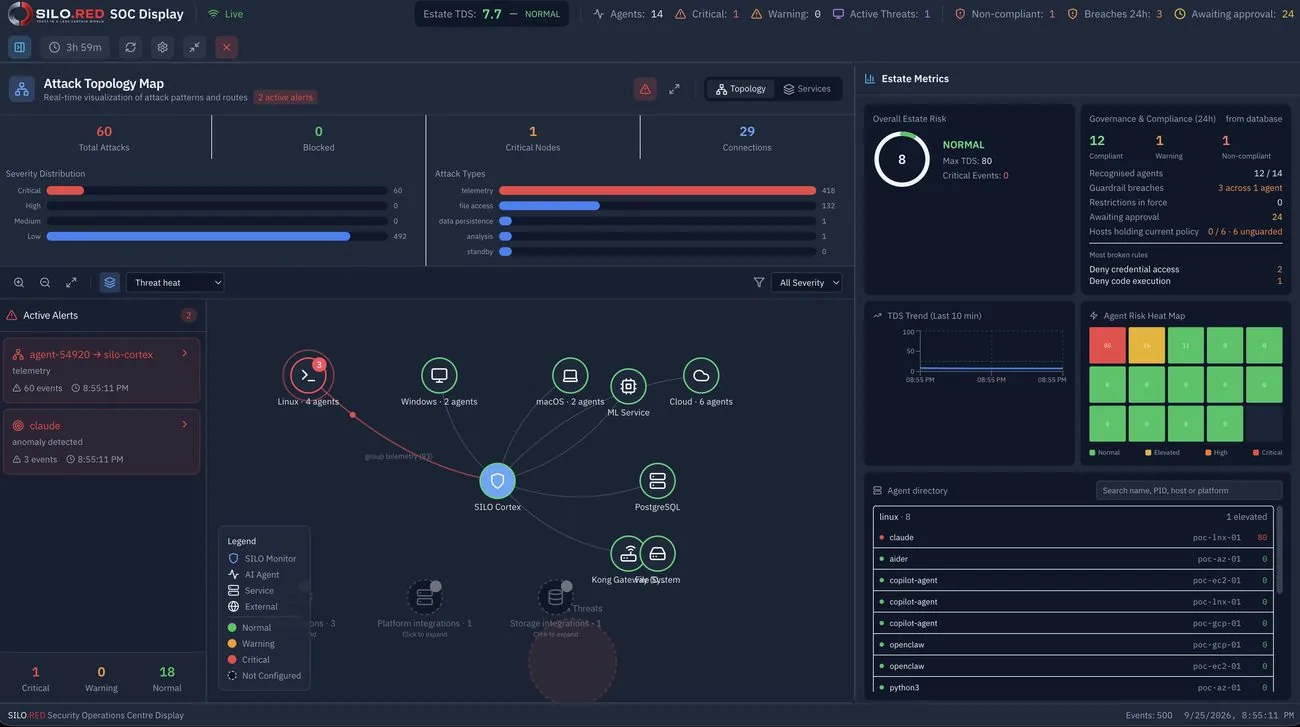Select the macOS 2 agents node
This screenshot has width=1300, height=727.
point(570,376)
